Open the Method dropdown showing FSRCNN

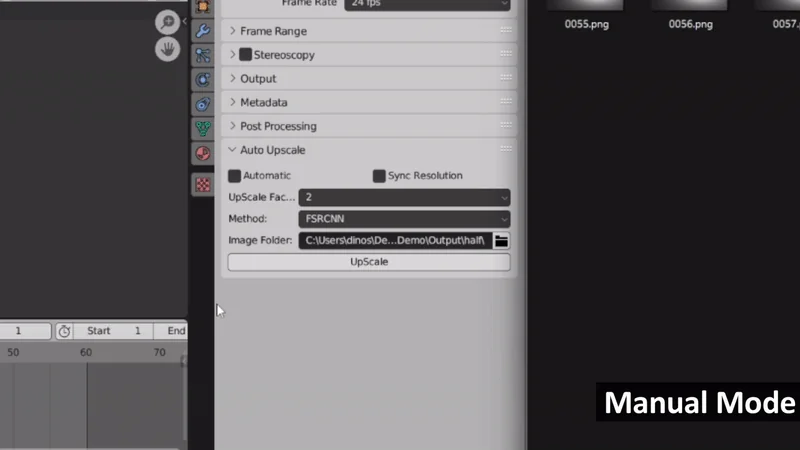coord(404,219)
